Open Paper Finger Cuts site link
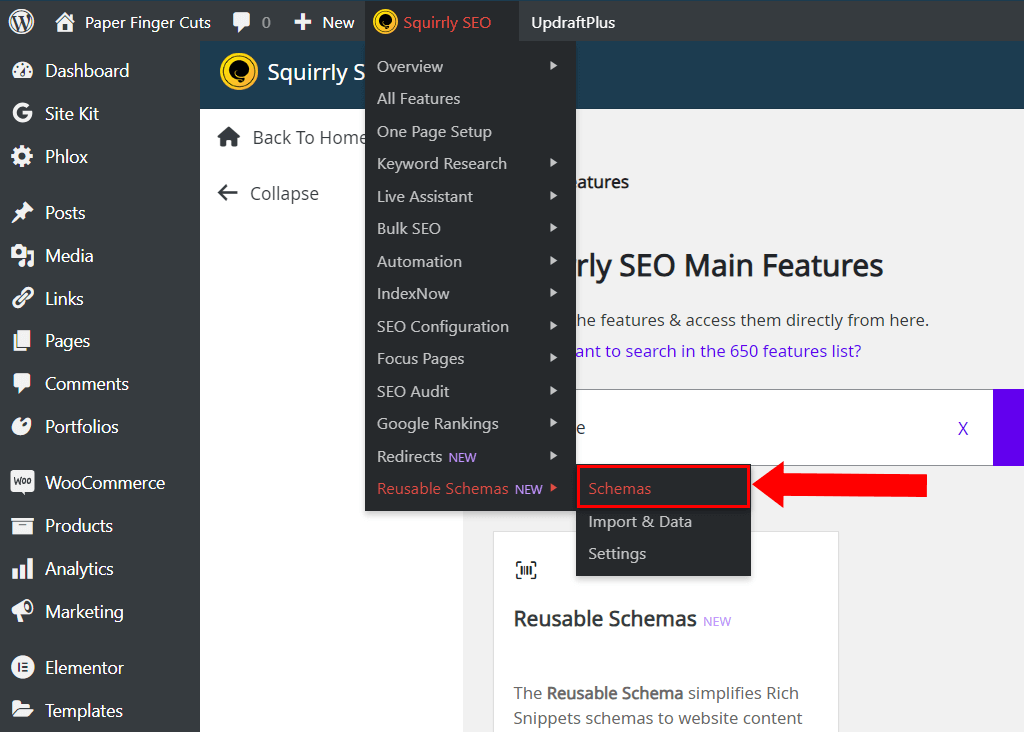The height and width of the screenshot is (732, 1024). tap(148, 22)
